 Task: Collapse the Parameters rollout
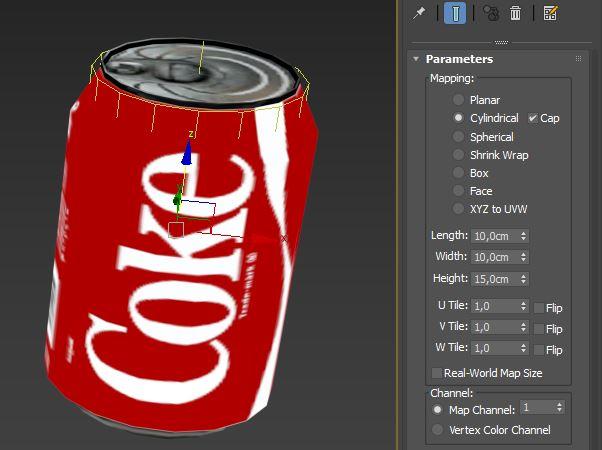tap(416, 59)
